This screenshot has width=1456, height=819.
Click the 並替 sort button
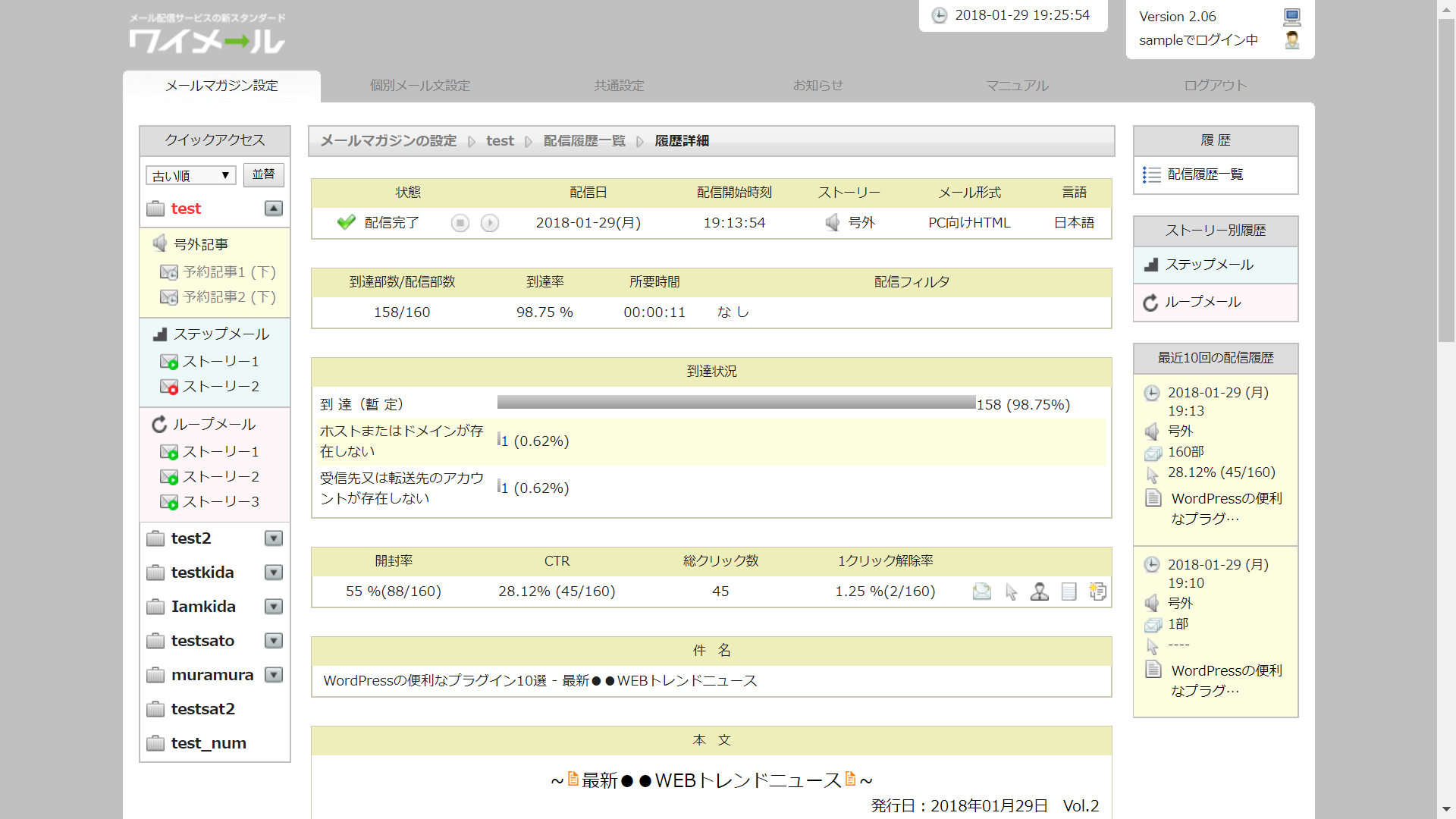(264, 175)
